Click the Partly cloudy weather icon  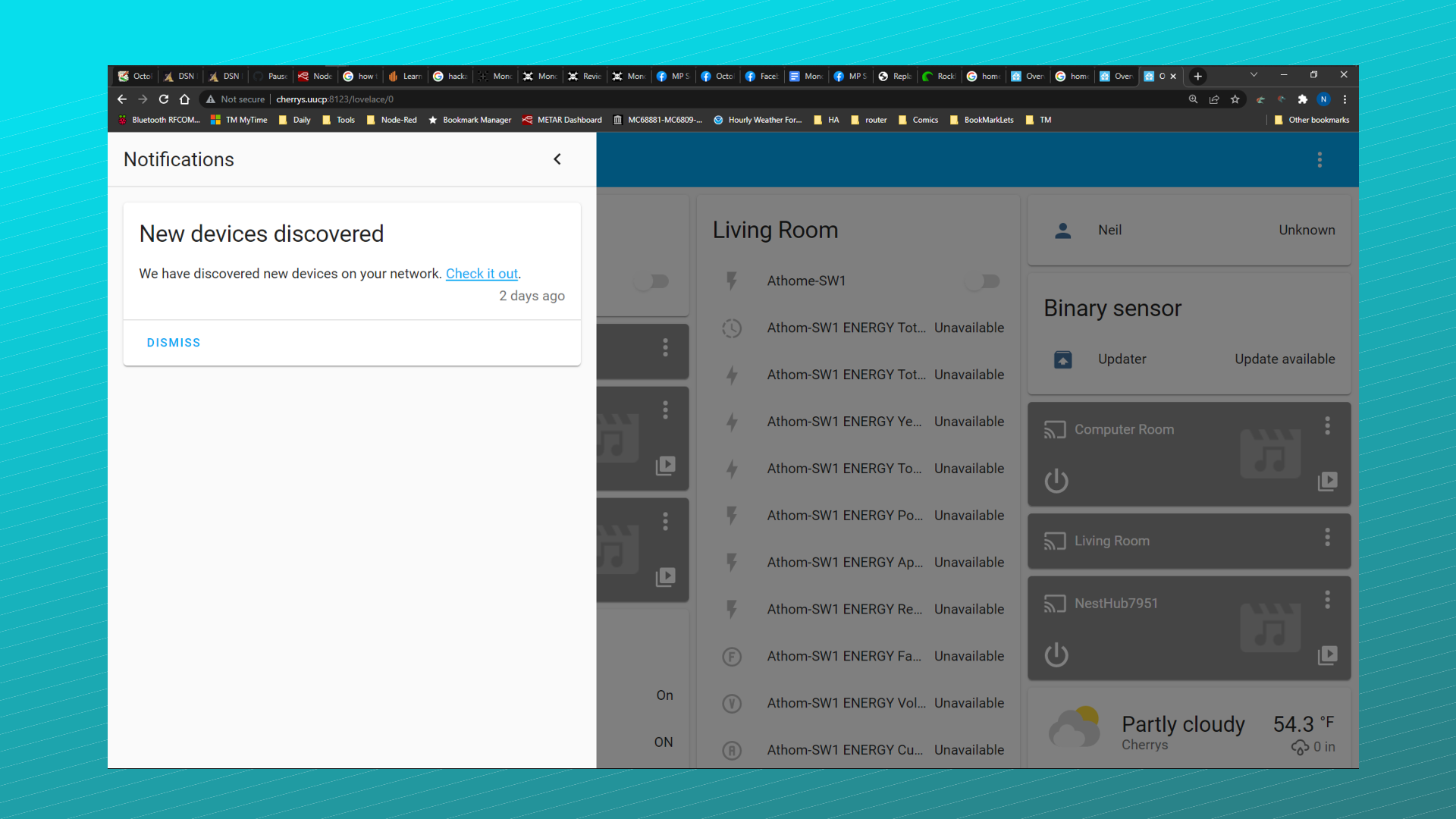[x=1074, y=729]
